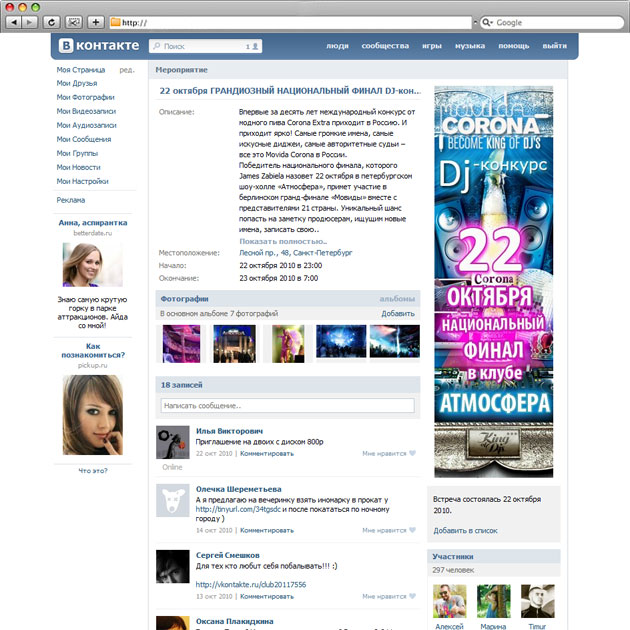Open Сергей Смешков's profile name link
This screenshot has height=630, width=630.
point(227,555)
